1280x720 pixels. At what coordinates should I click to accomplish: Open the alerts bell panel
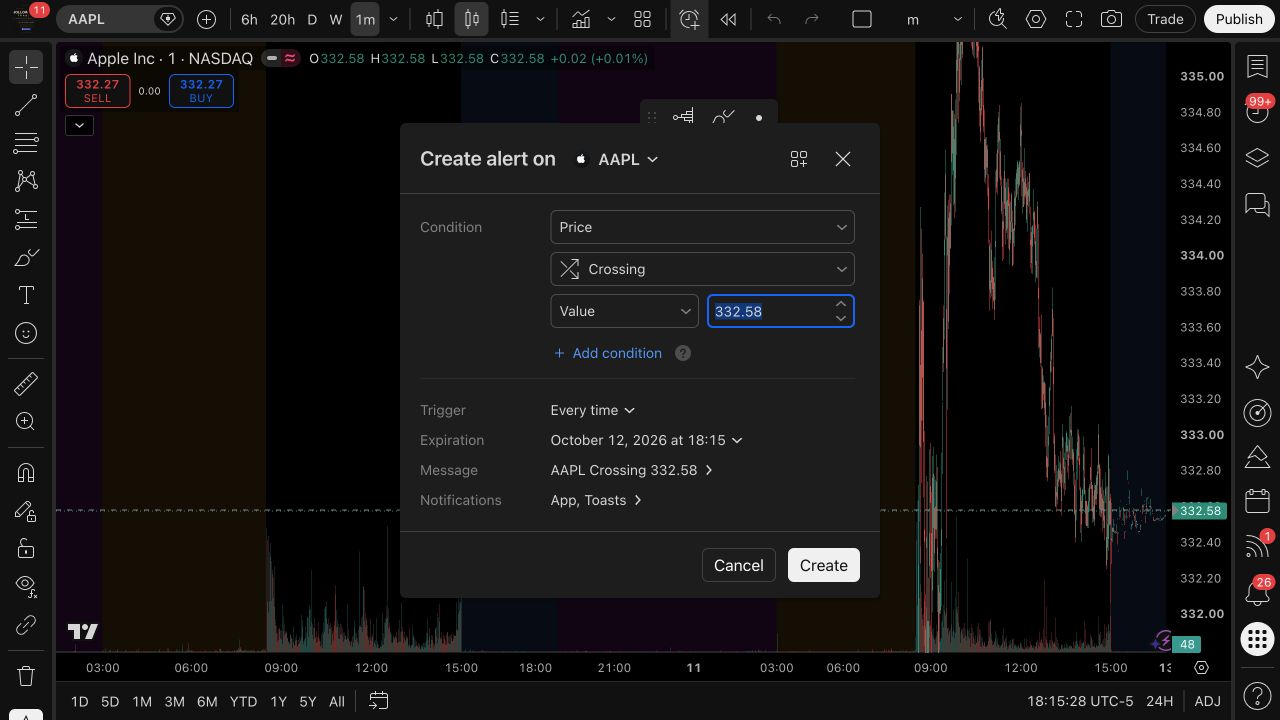click(1257, 593)
